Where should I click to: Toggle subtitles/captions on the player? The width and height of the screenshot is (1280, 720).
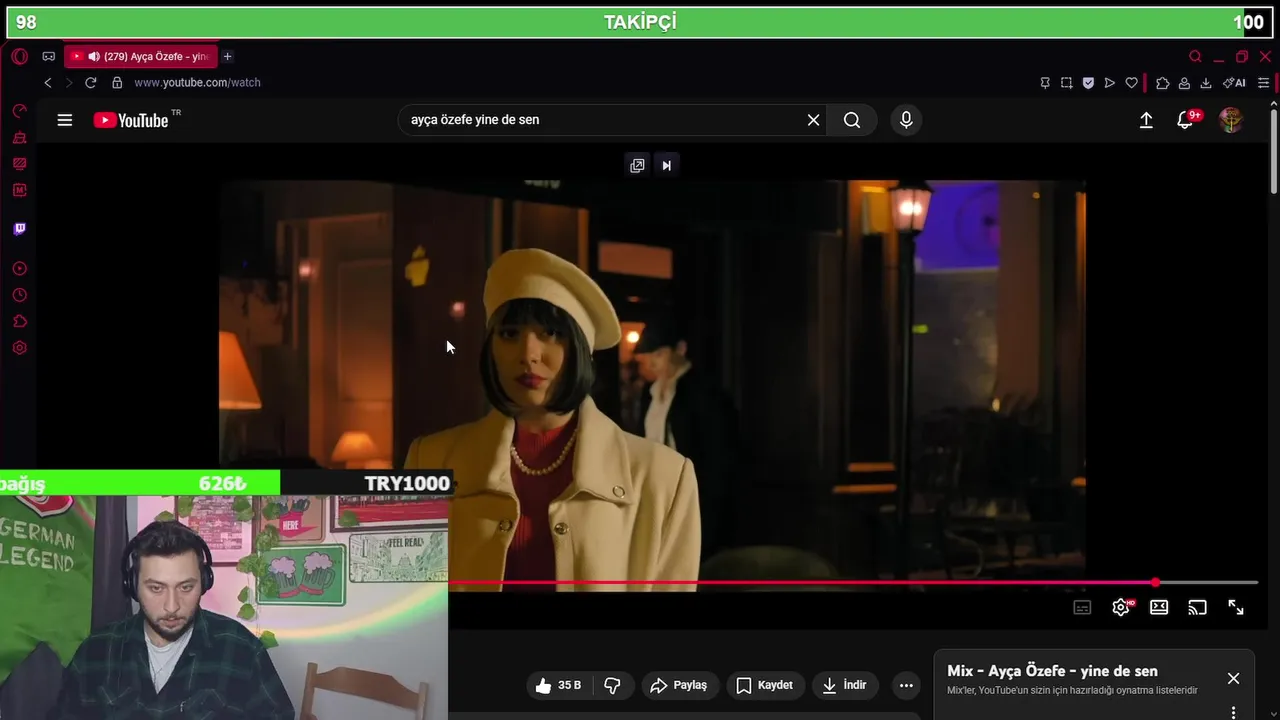tap(1082, 607)
